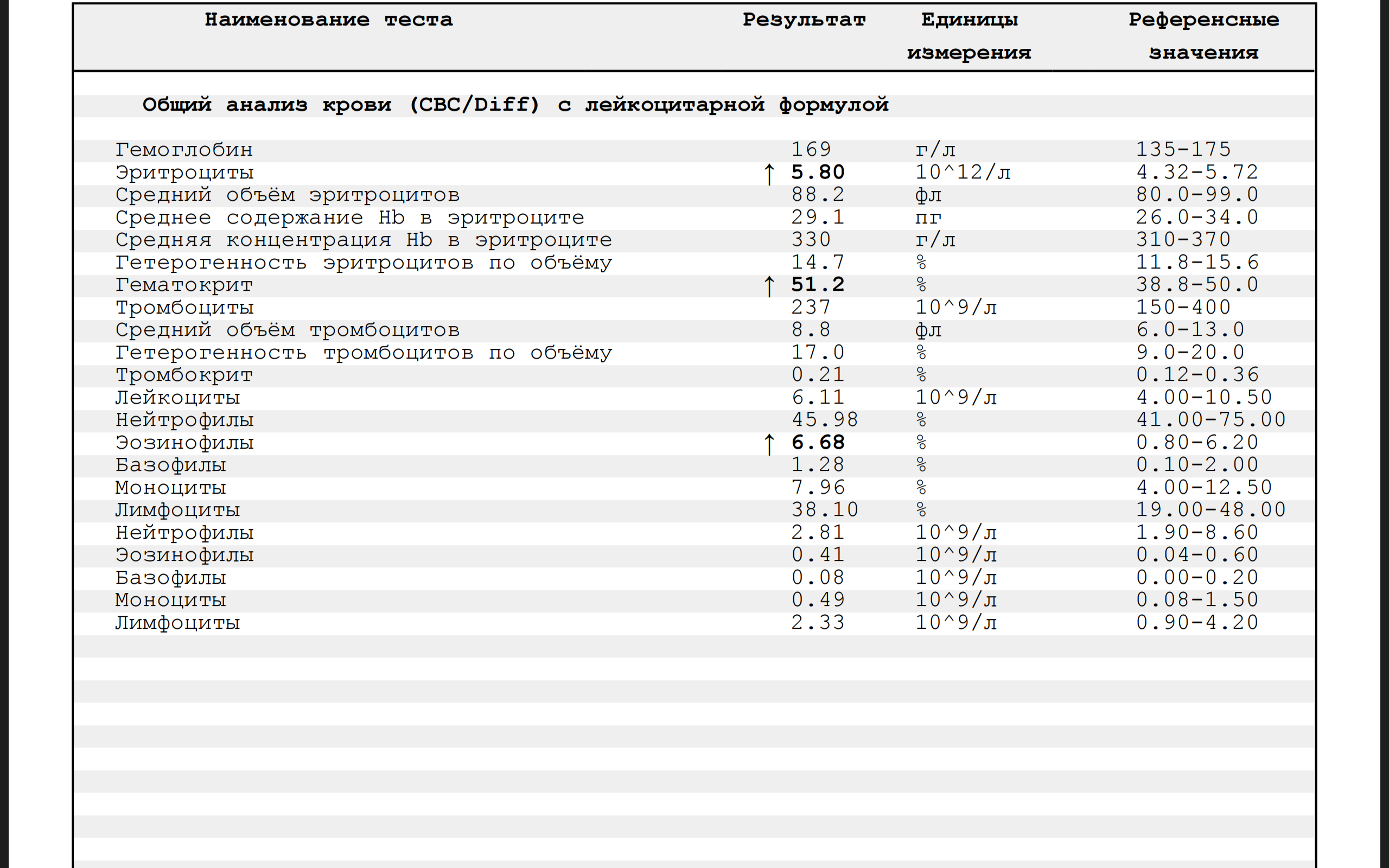Click the Лейкоциты reference range 4.00-10.50
1389x868 pixels.
click(x=1203, y=397)
